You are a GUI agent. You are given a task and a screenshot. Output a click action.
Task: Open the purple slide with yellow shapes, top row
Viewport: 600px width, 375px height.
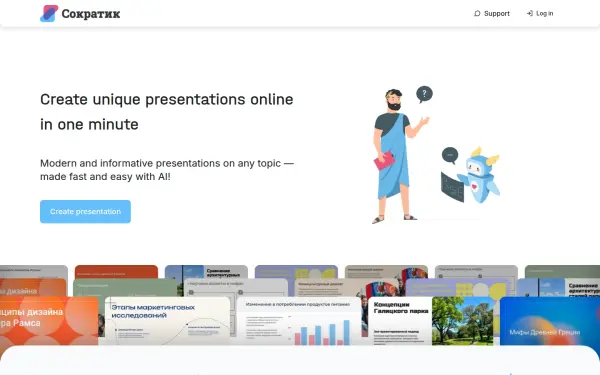[296, 272]
